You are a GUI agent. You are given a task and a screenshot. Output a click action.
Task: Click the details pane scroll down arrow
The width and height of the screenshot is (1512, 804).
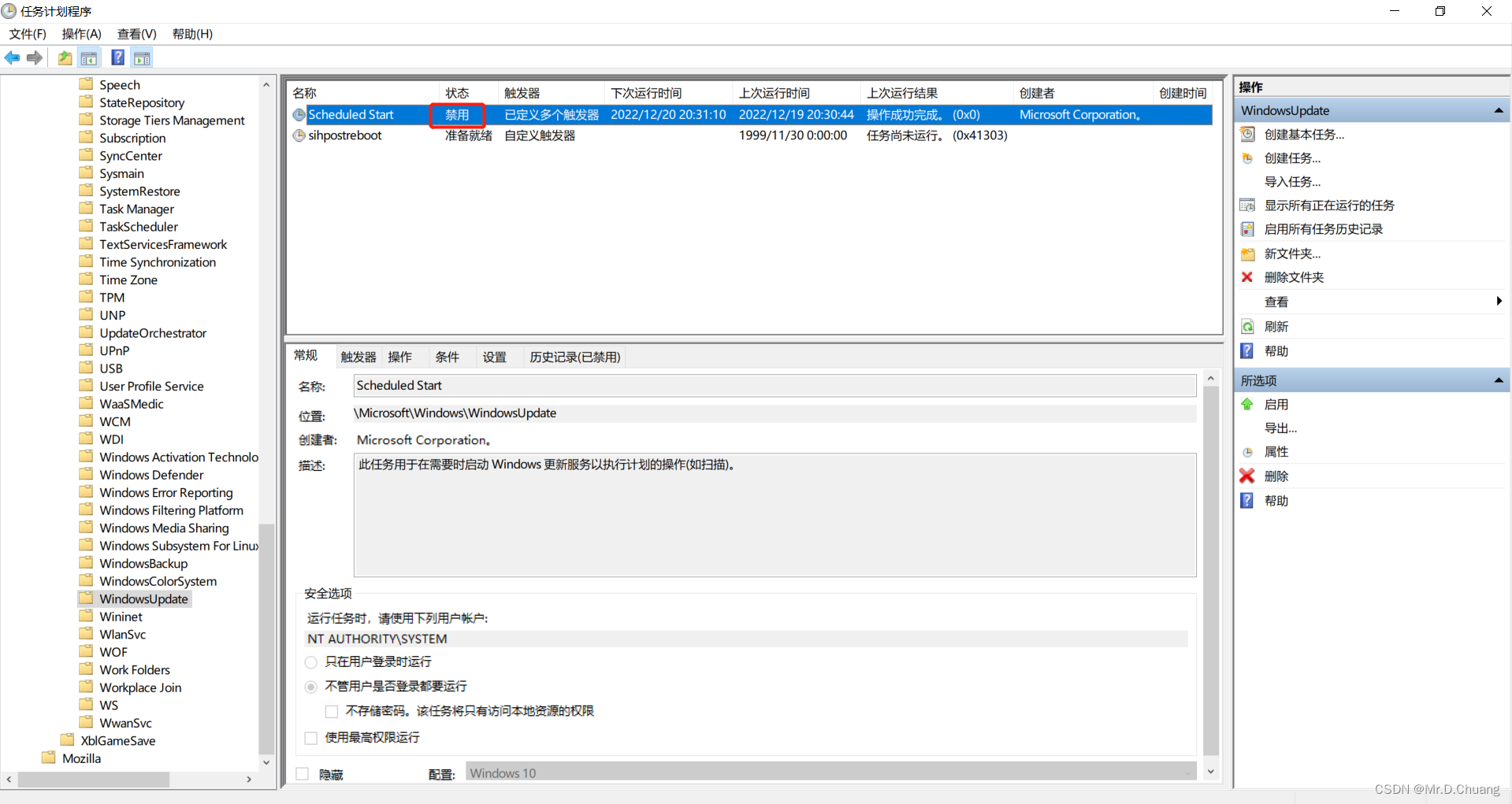pyautogui.click(x=1211, y=772)
